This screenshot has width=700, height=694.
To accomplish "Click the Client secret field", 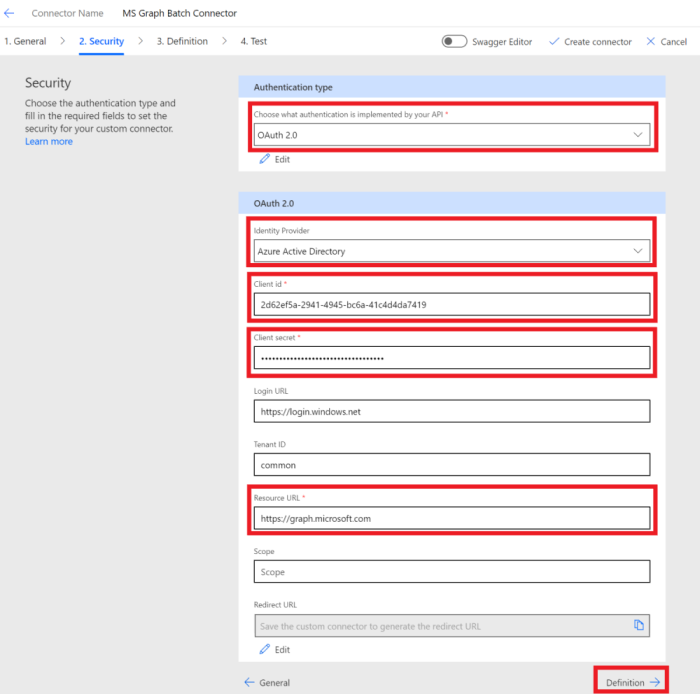I will point(452,358).
